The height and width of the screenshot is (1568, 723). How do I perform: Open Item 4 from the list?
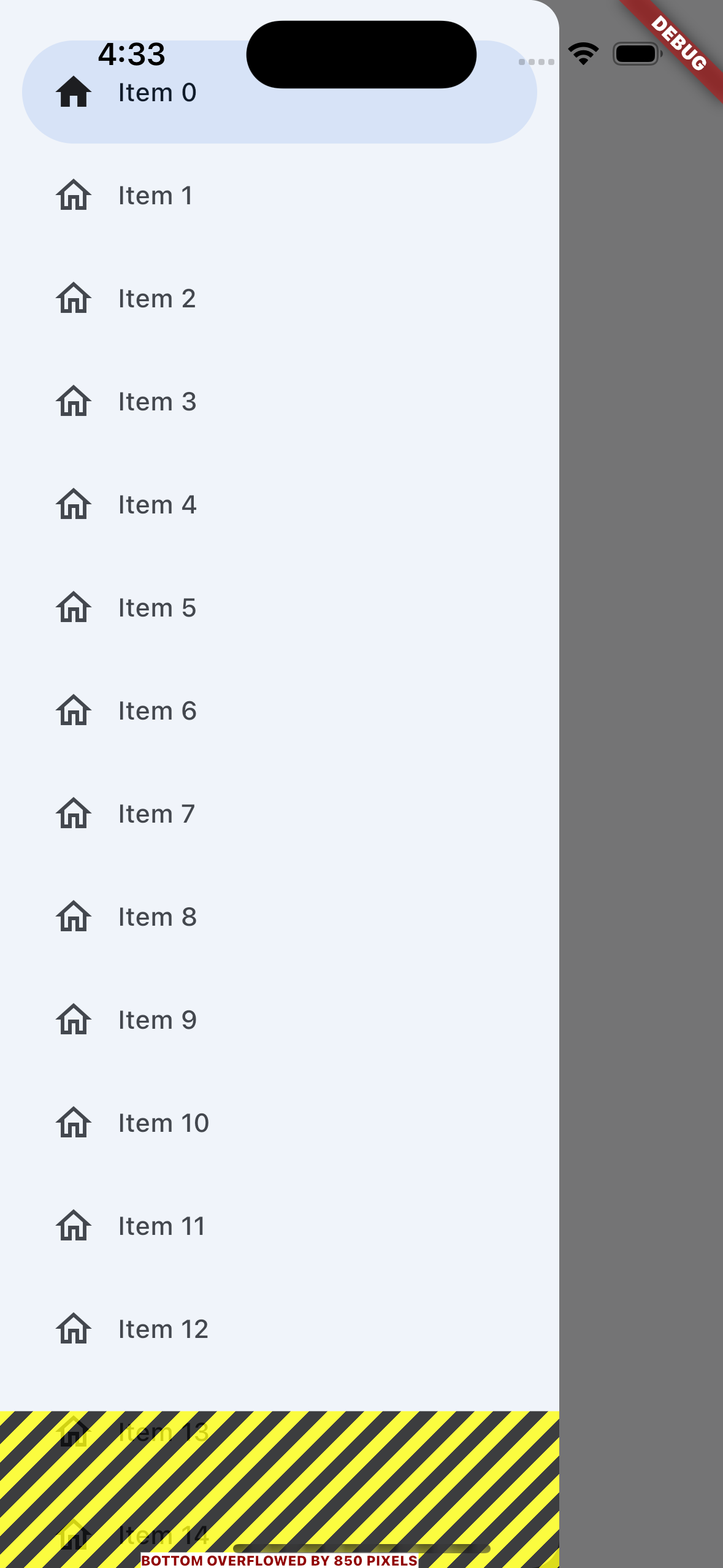click(157, 504)
